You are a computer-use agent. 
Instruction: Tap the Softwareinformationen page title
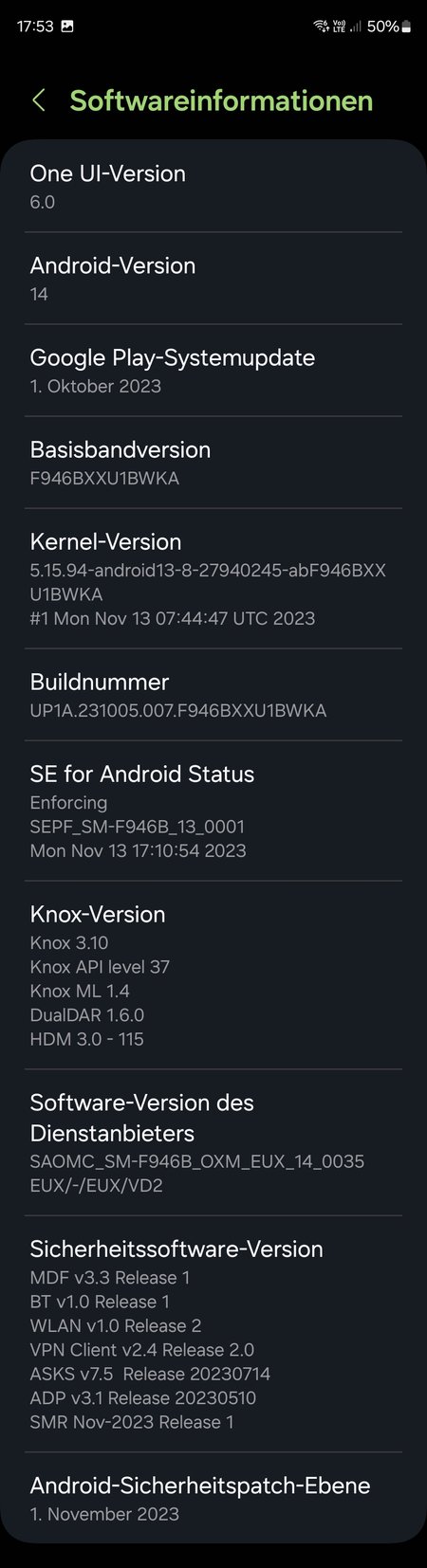click(221, 100)
